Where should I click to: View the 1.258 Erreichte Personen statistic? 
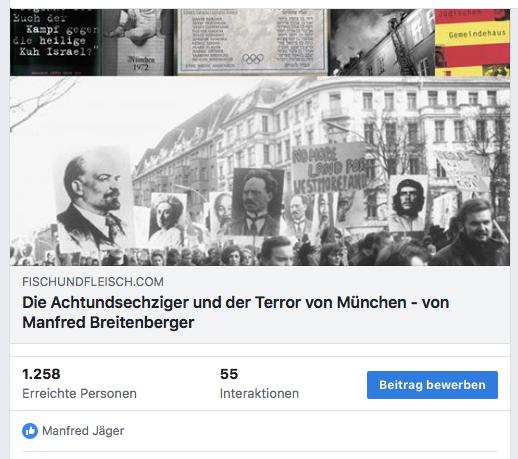click(79, 383)
